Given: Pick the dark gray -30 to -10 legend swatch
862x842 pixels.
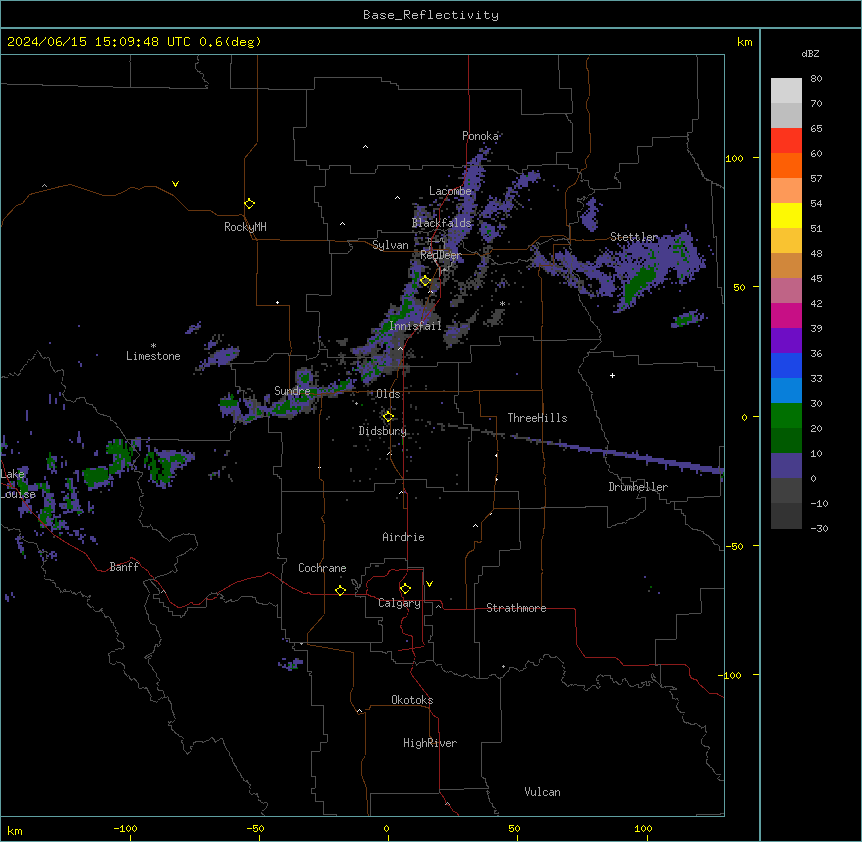Looking at the screenshot, I should (x=786, y=516).
